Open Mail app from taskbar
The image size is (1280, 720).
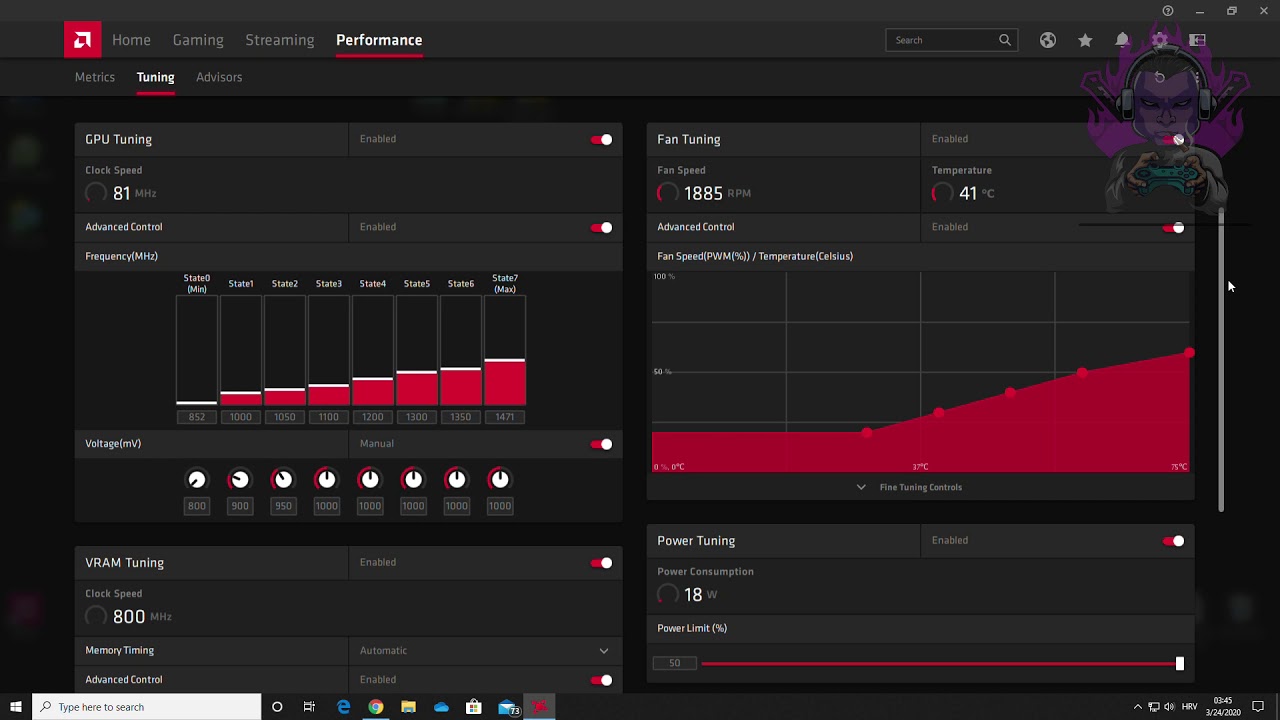508,707
